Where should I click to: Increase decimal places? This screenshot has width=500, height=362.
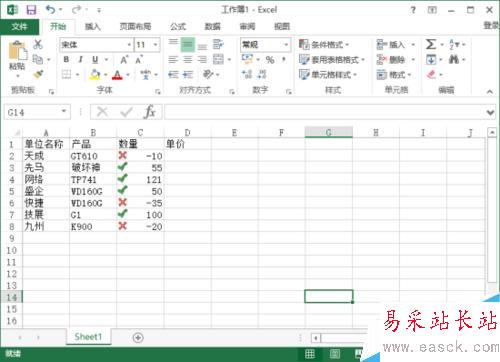[247, 74]
